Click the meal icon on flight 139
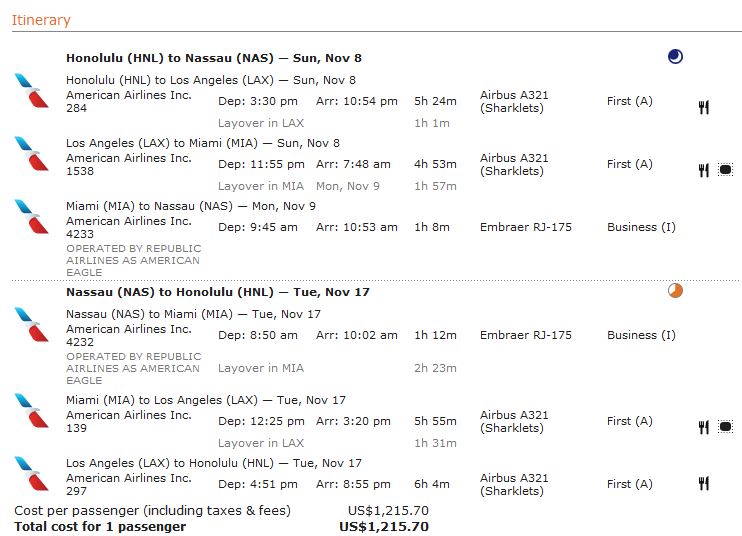The image size is (742, 536). (x=704, y=427)
